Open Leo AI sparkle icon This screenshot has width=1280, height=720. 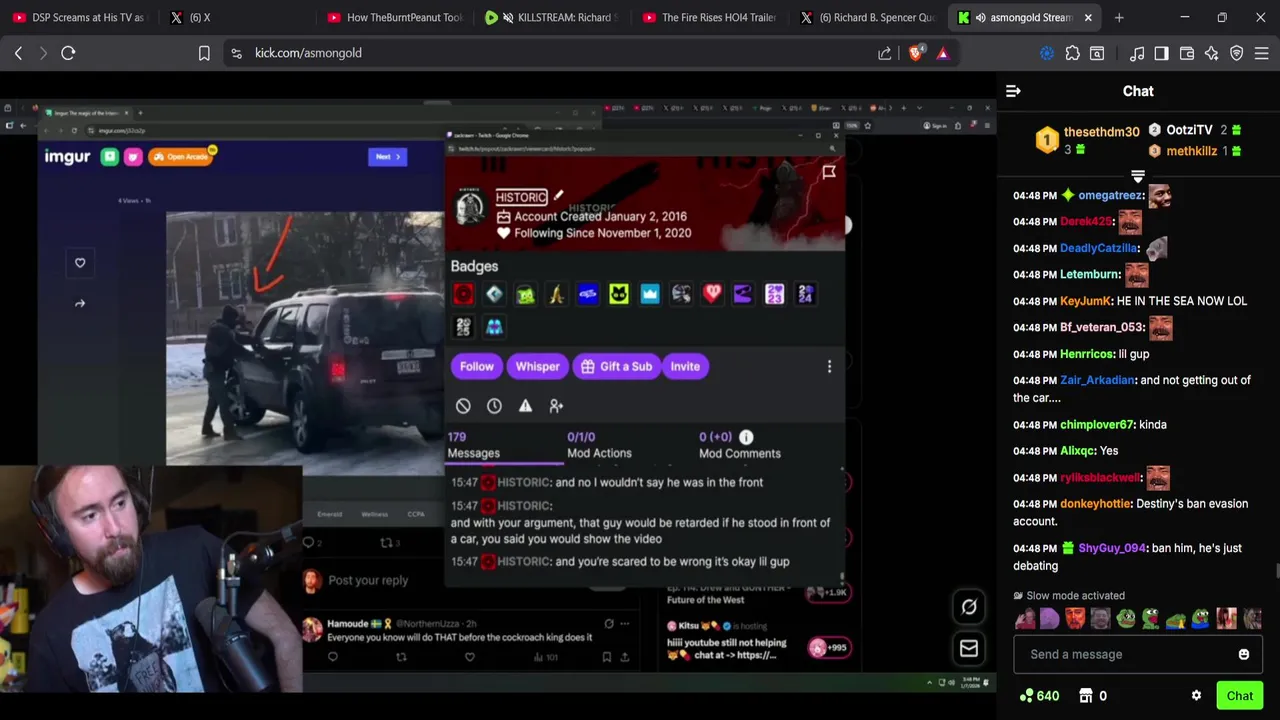click(x=1211, y=53)
